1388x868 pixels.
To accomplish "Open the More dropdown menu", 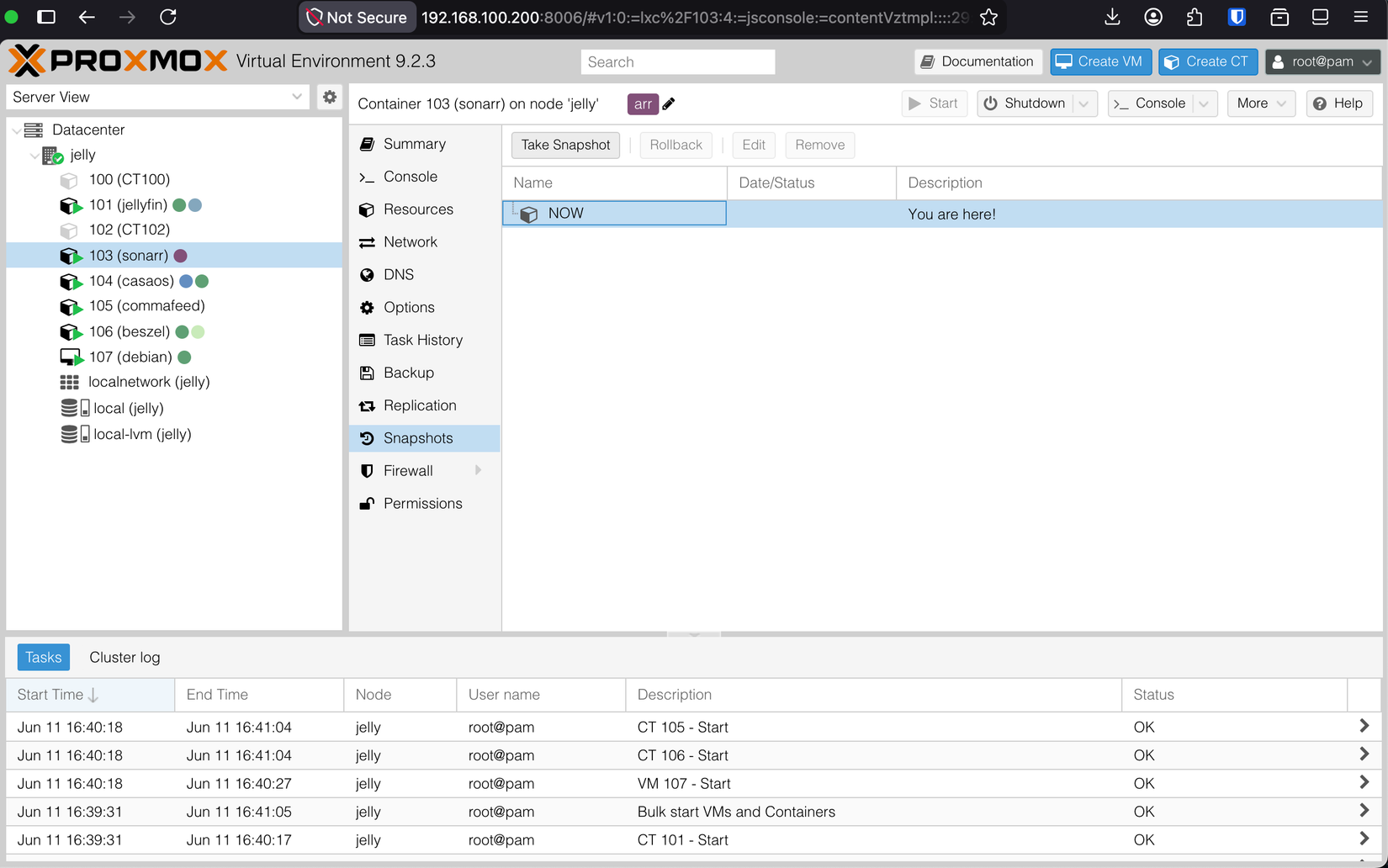I will click(1261, 103).
